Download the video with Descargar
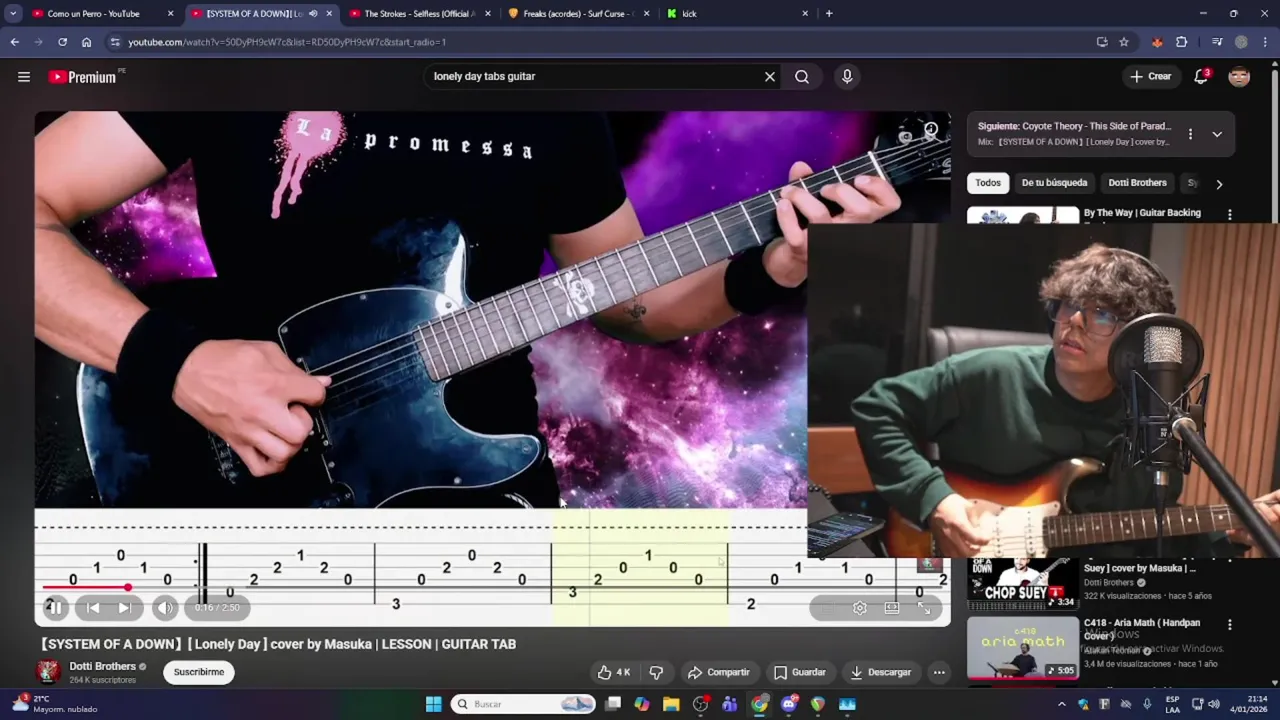 [x=880, y=672]
